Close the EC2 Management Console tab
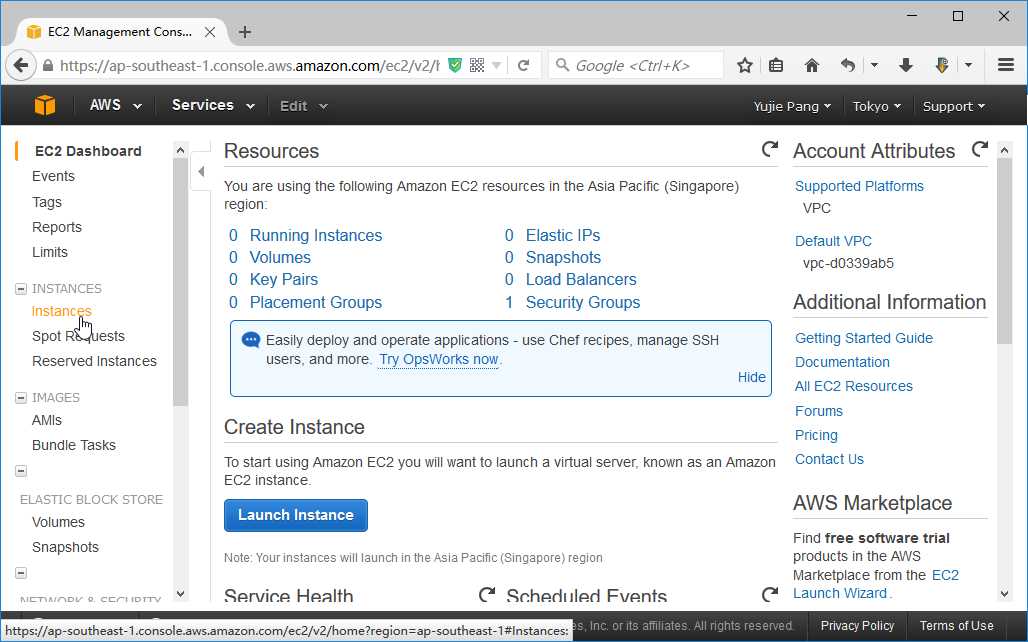 210,32
